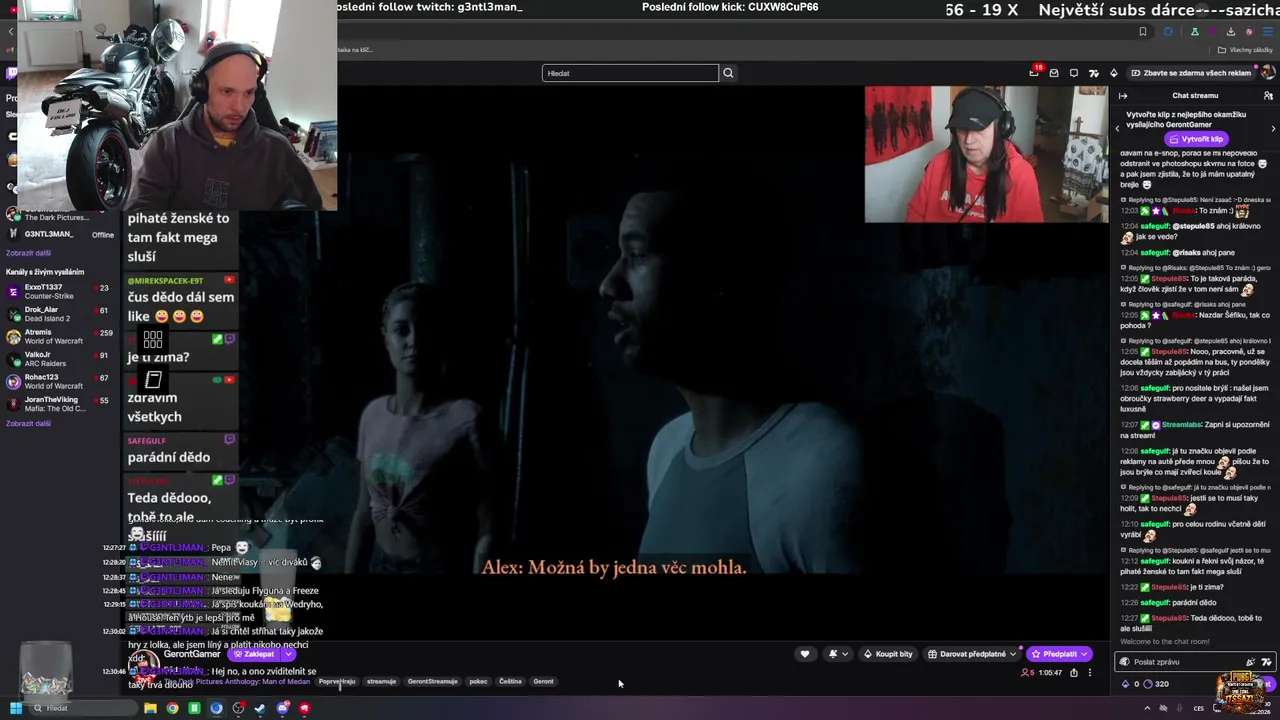Show previous chat highlight with left chevron
This screenshot has width=1280, height=720.
(1118, 128)
